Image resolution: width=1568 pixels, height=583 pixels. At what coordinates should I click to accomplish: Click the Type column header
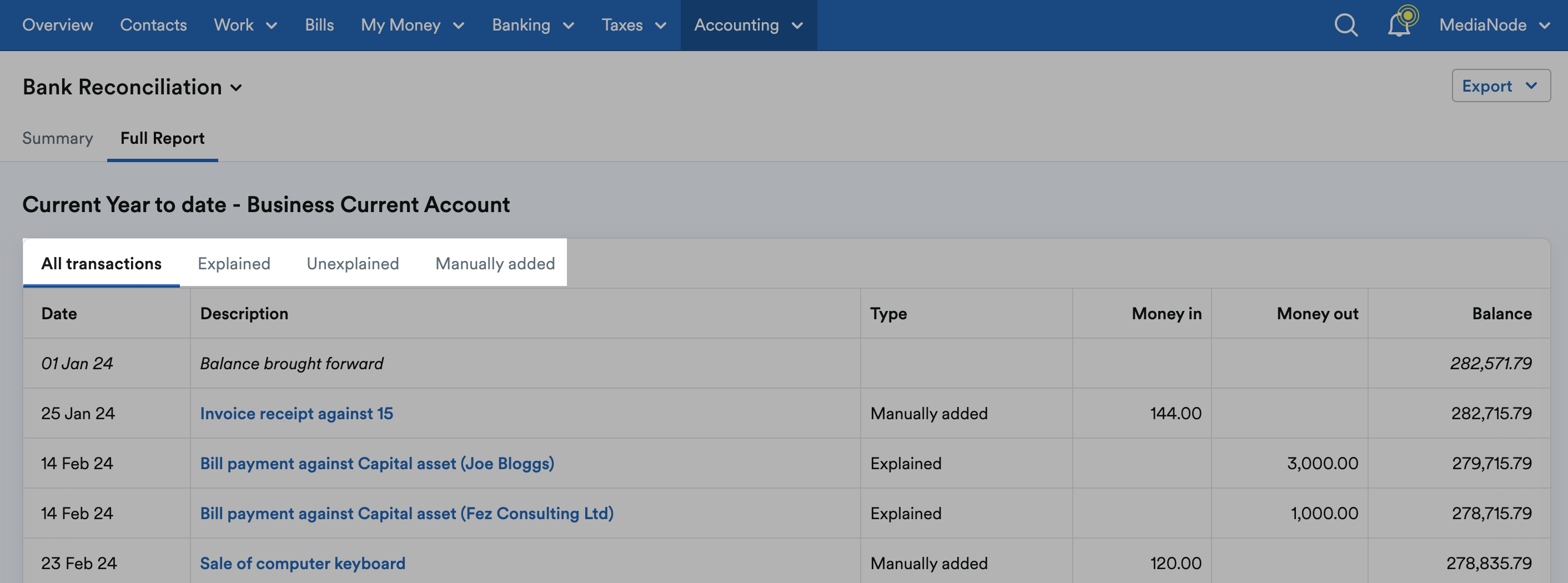click(888, 313)
